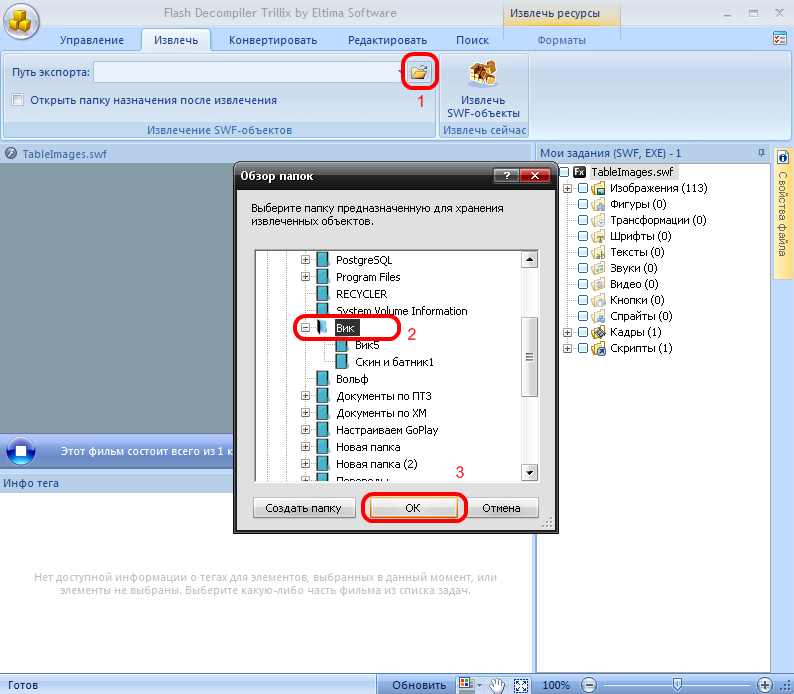Click the Шрифты folder icon
Image resolution: width=794 pixels, height=694 pixels.
[x=598, y=236]
